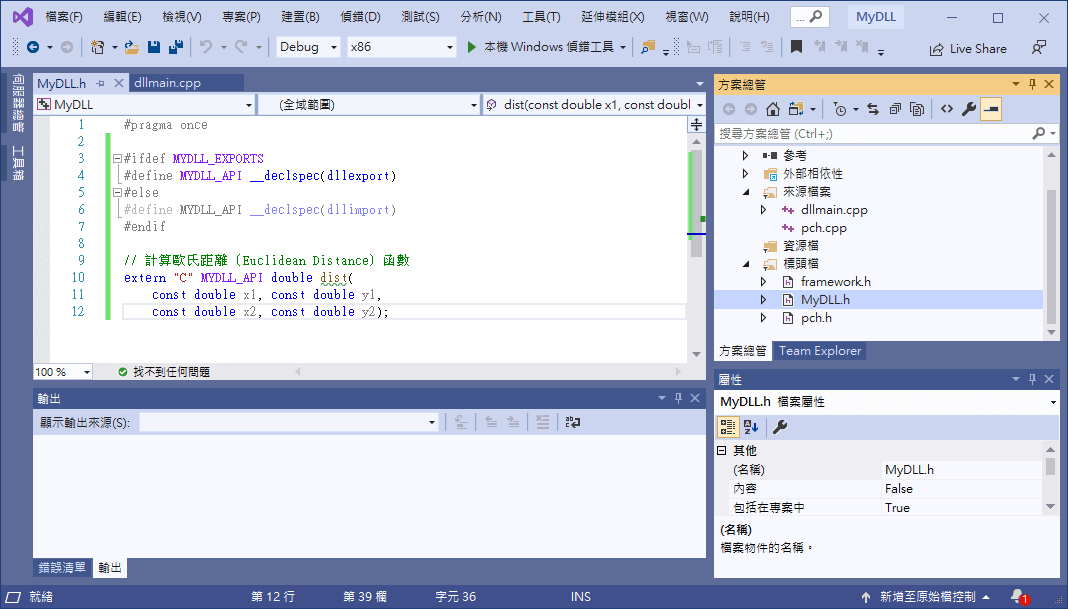The height and width of the screenshot is (609, 1068).
Task: Open the Debug configuration dropdown
Action: tap(333, 47)
